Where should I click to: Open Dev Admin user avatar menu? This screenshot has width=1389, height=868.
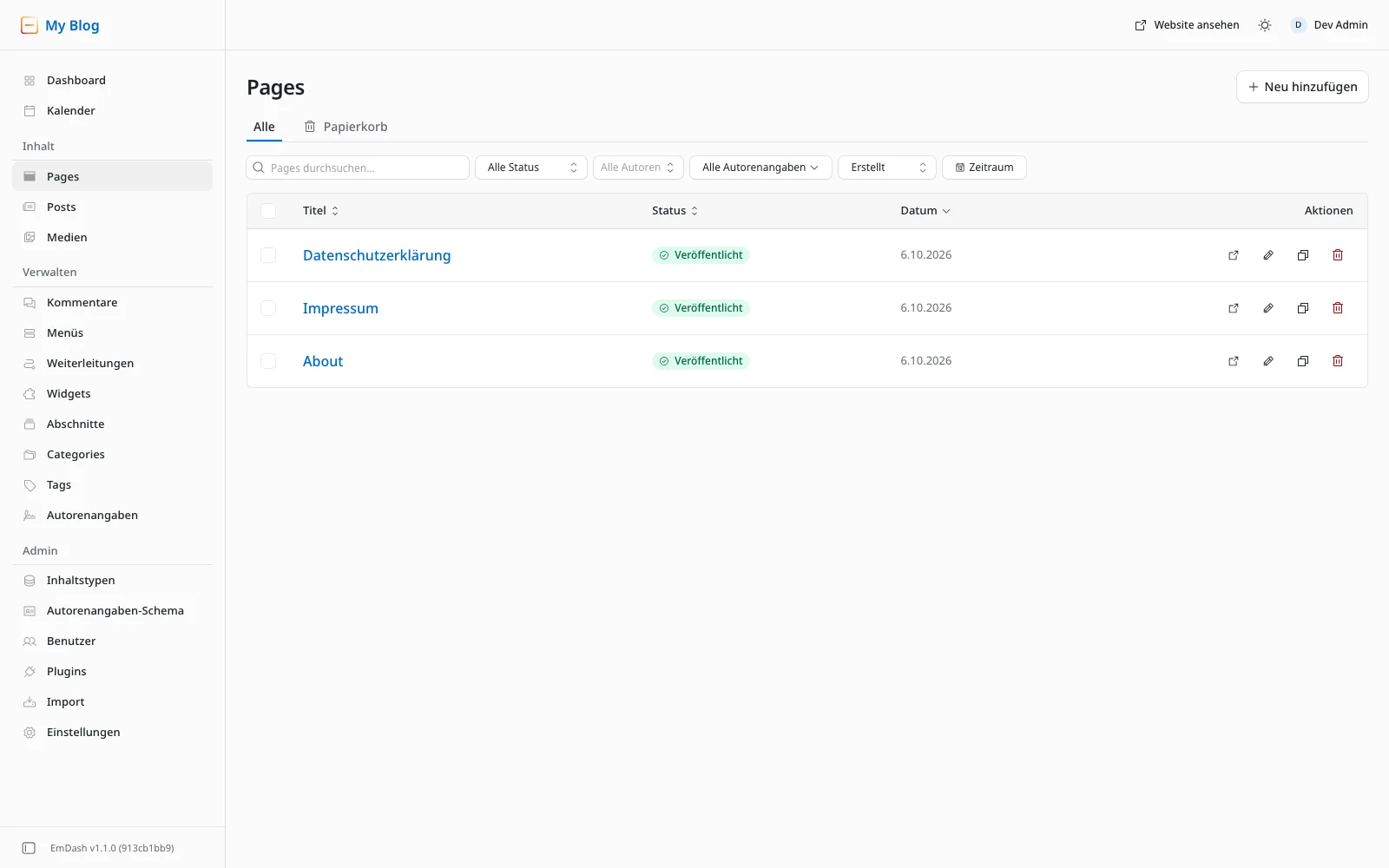click(1329, 25)
